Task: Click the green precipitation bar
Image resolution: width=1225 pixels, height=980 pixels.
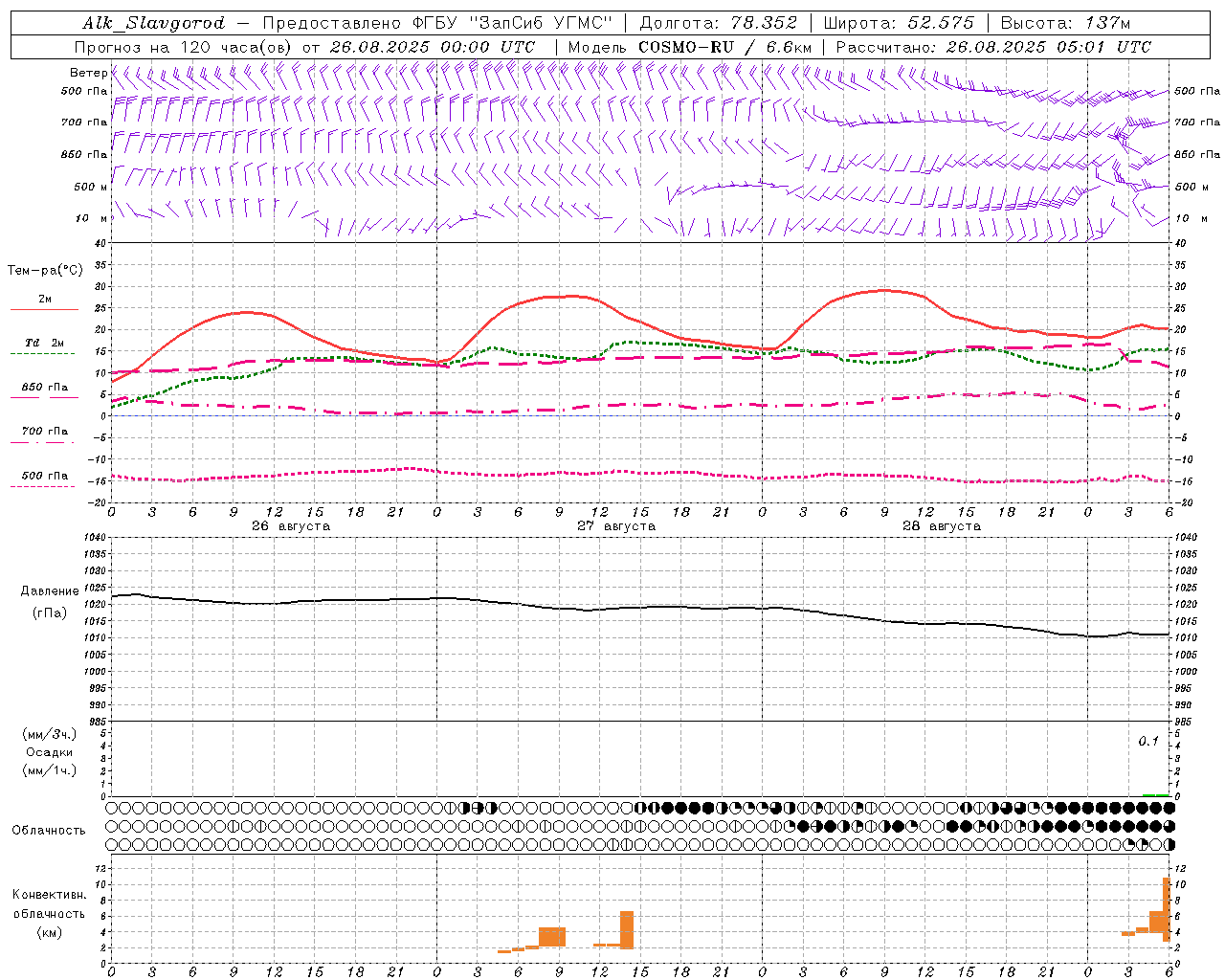Action: [x=1156, y=794]
